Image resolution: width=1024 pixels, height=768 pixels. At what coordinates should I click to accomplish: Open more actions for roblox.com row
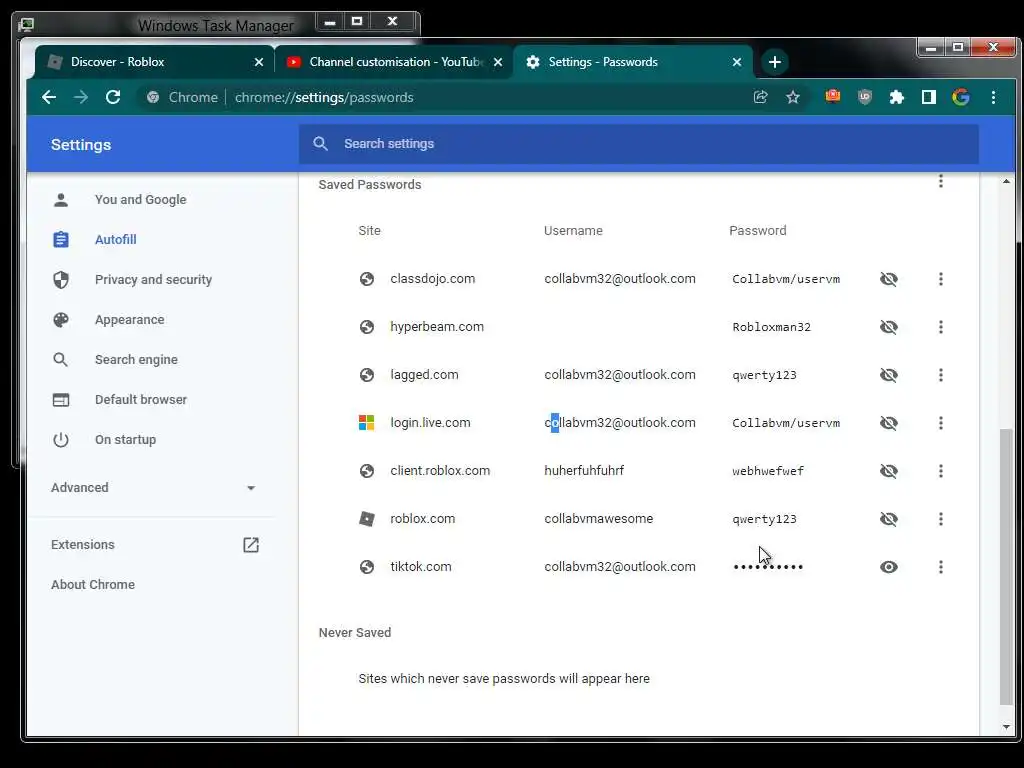(x=940, y=519)
